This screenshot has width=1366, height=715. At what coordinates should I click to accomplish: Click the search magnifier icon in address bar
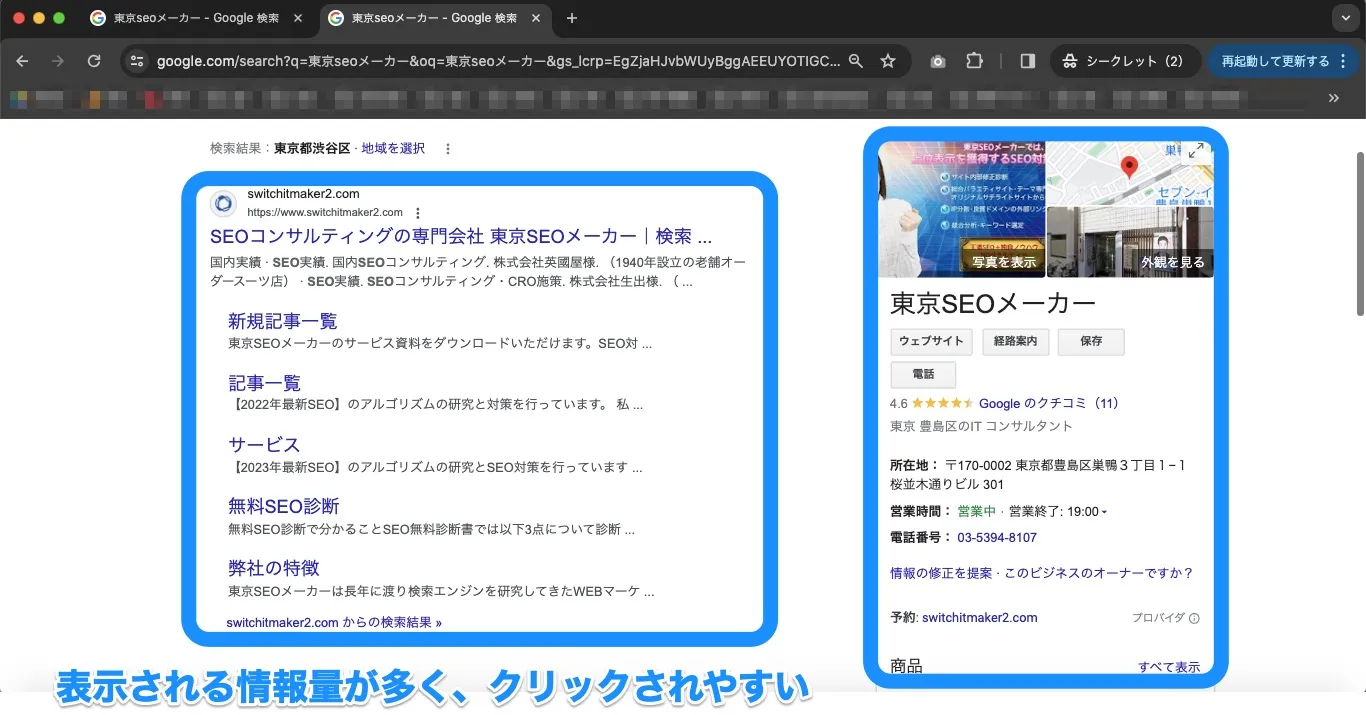pos(855,61)
